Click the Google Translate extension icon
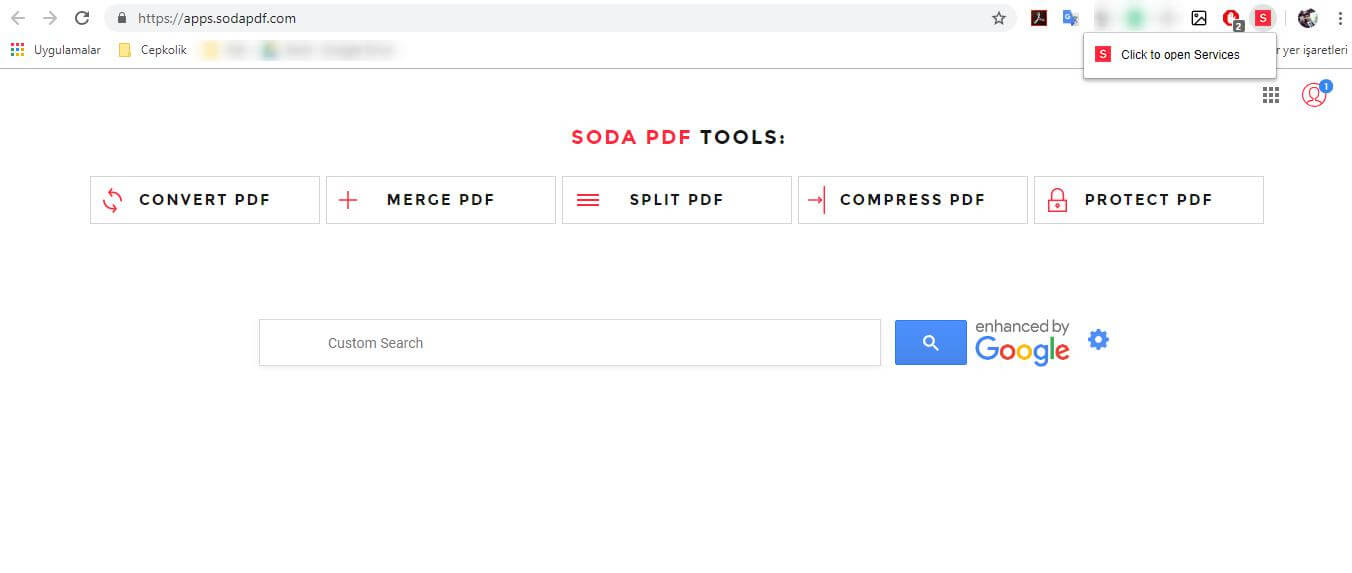The height and width of the screenshot is (573, 1352). coord(1071,18)
